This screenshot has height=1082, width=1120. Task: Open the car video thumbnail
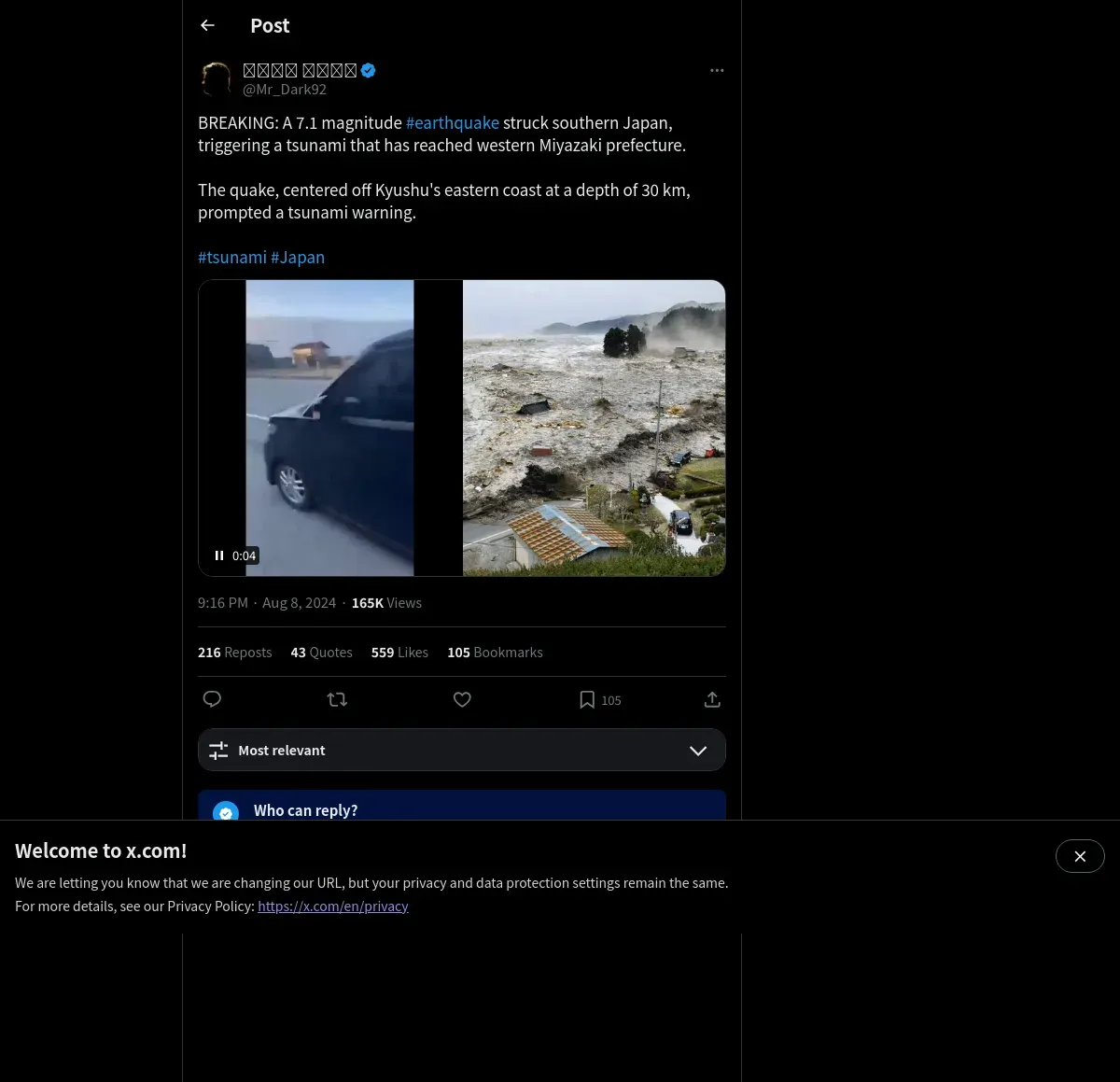pyautogui.click(x=329, y=428)
